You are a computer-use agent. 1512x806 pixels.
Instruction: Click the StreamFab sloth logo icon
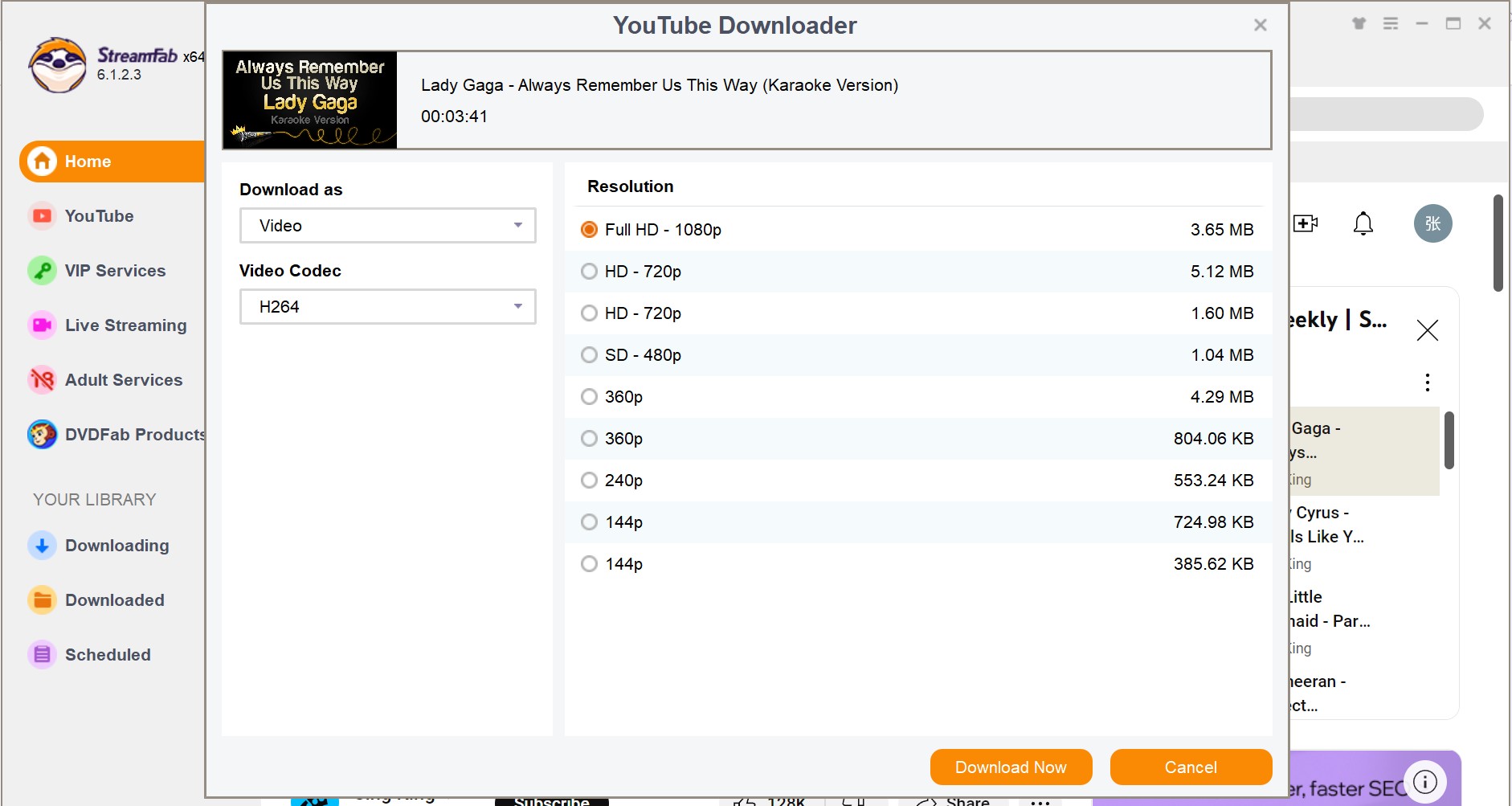click(57, 65)
